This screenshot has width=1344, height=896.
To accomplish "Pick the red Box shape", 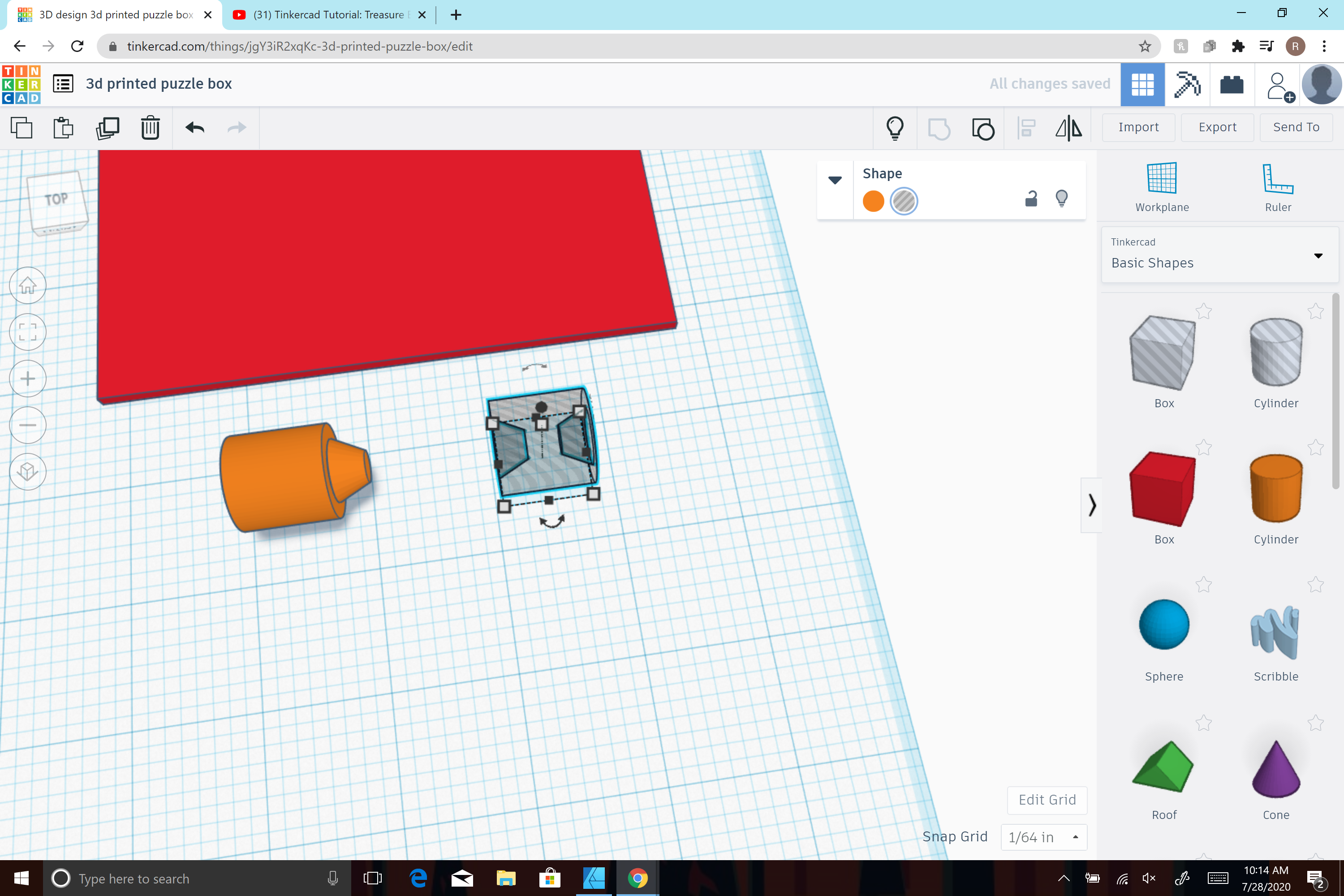I will (x=1163, y=489).
